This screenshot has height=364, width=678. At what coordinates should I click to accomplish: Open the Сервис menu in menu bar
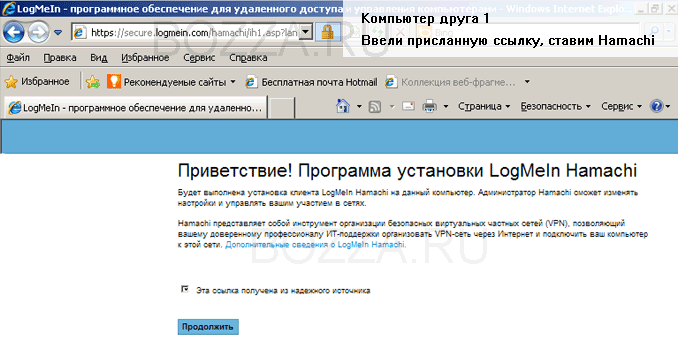pos(199,57)
